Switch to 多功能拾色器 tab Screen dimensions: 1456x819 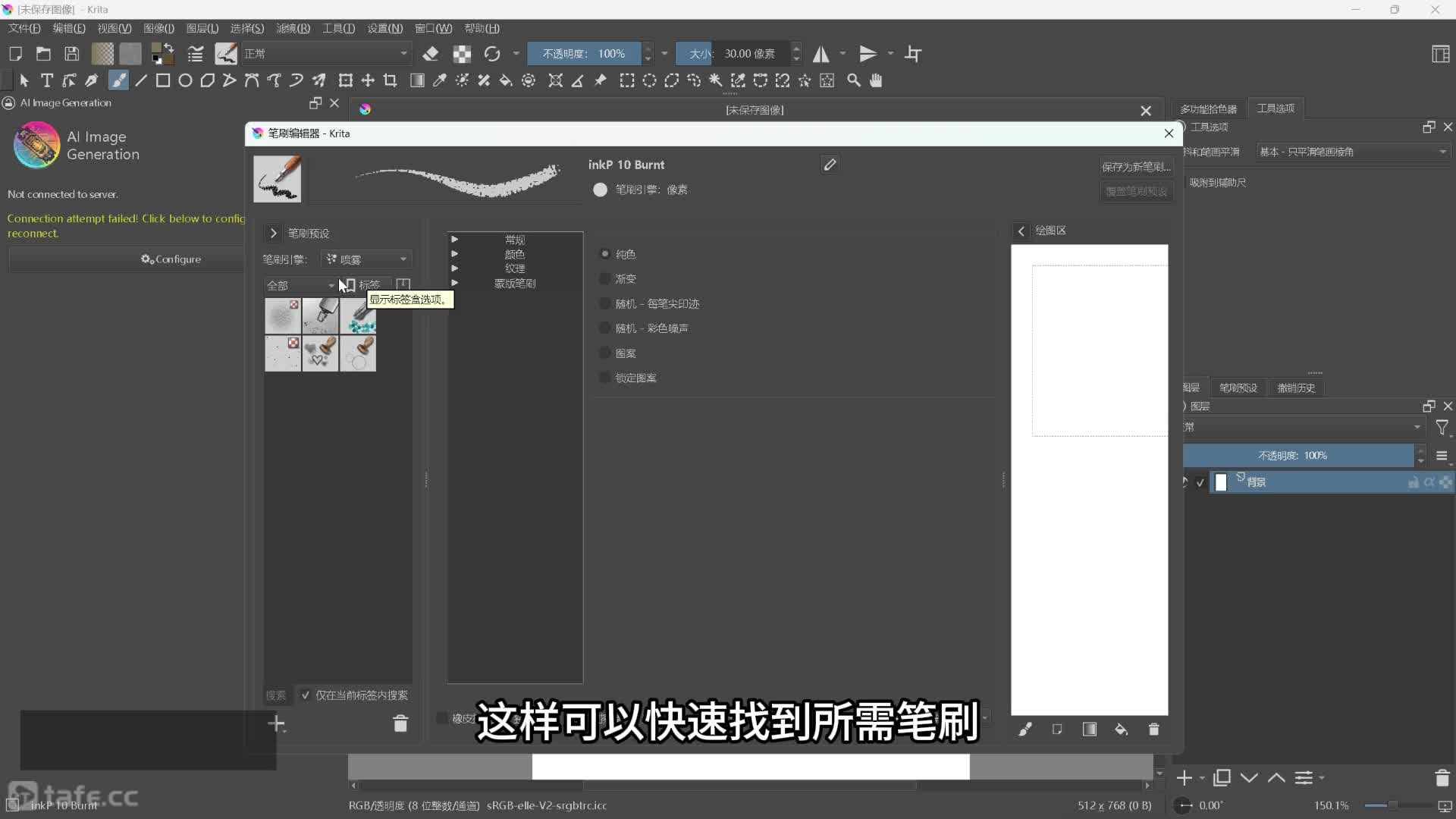pos(1208,109)
